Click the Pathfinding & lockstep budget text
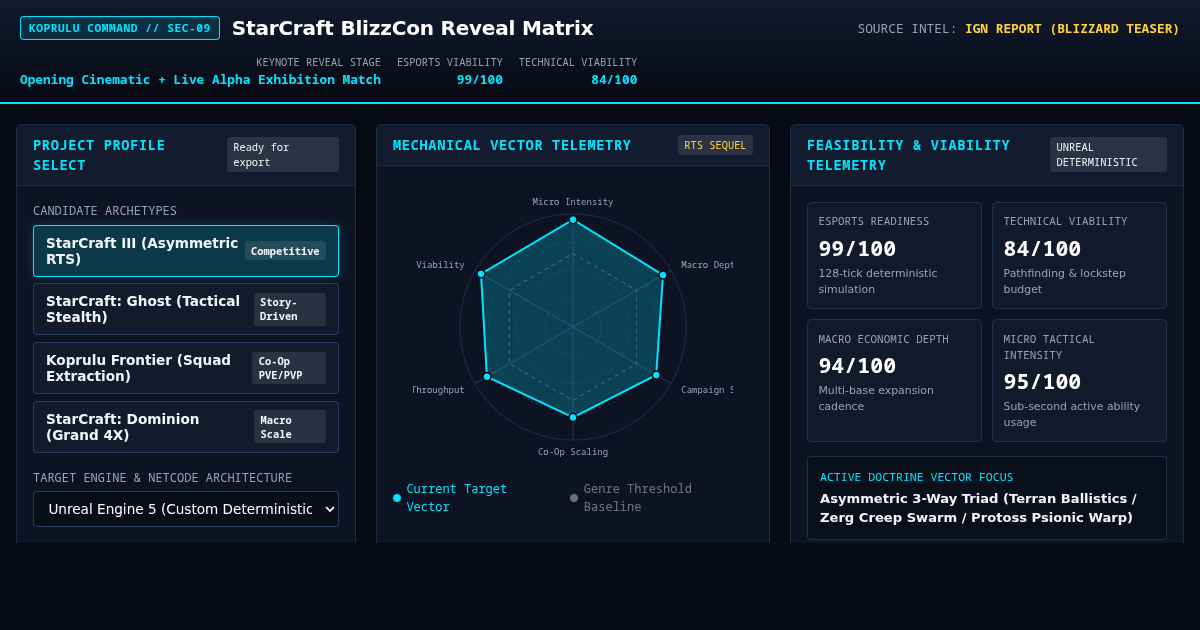1200x630 pixels. tap(1065, 281)
